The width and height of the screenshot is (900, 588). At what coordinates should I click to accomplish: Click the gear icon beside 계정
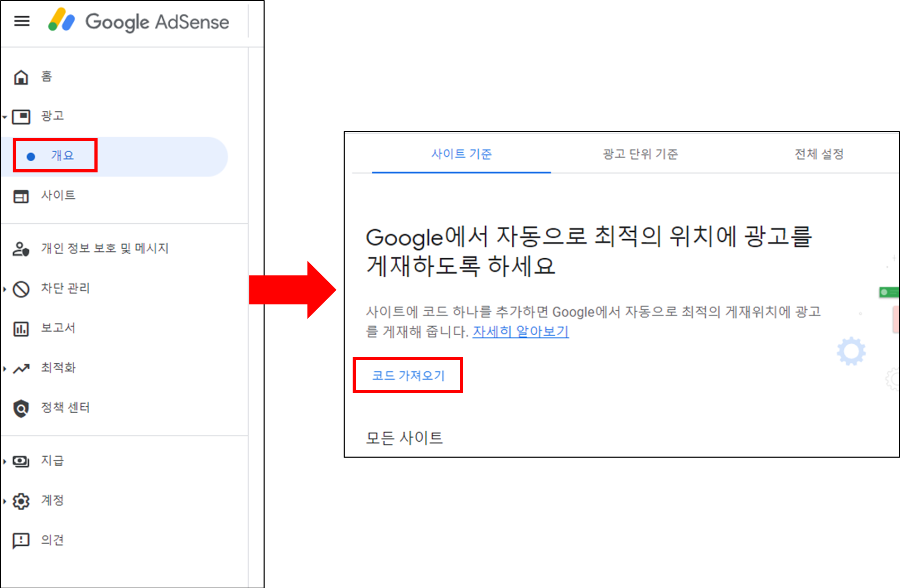tap(21, 501)
